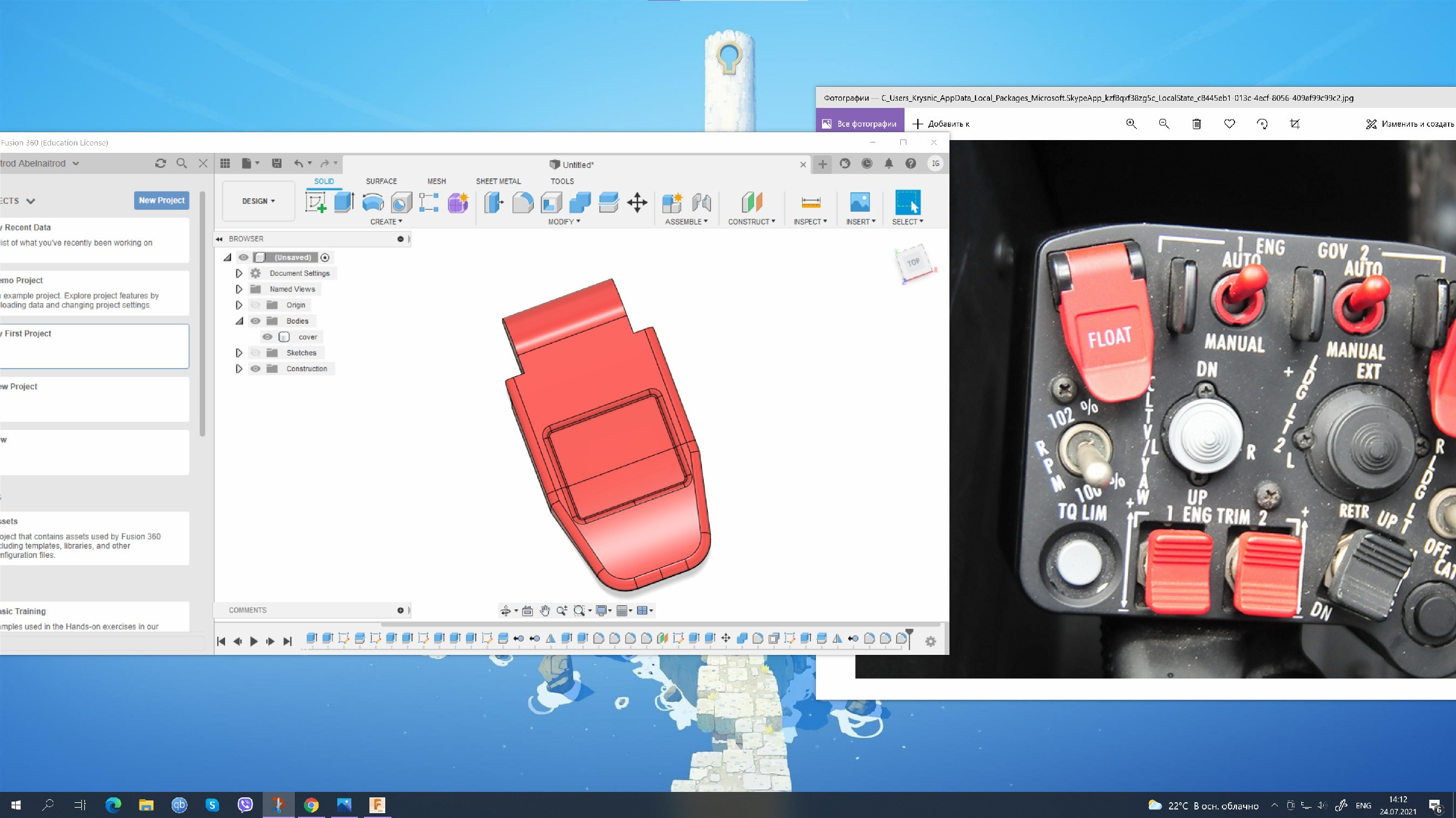
Task: Open the CONSTRUCT dropdown menu
Action: pyautogui.click(x=752, y=222)
